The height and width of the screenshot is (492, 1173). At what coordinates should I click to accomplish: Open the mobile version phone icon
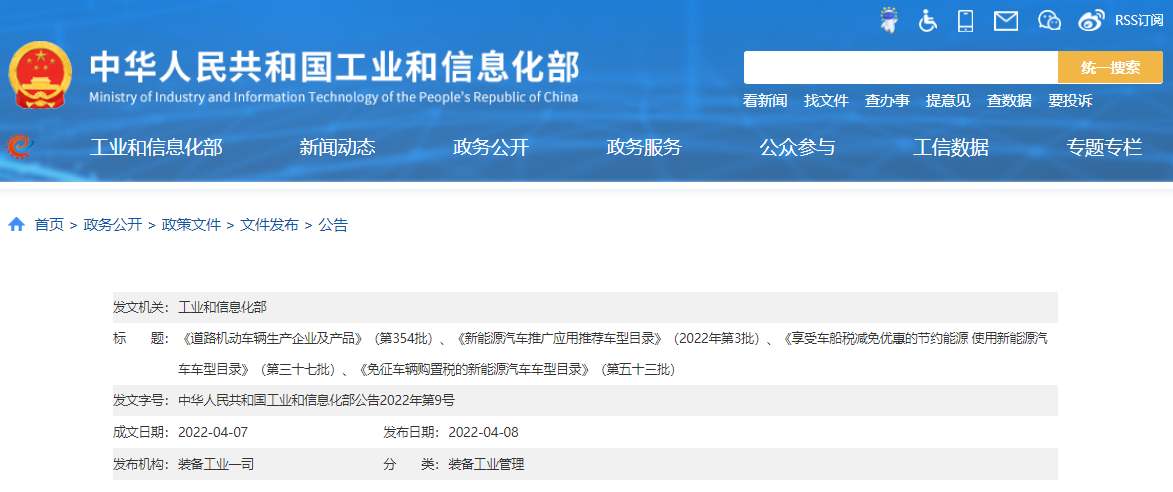(966, 20)
